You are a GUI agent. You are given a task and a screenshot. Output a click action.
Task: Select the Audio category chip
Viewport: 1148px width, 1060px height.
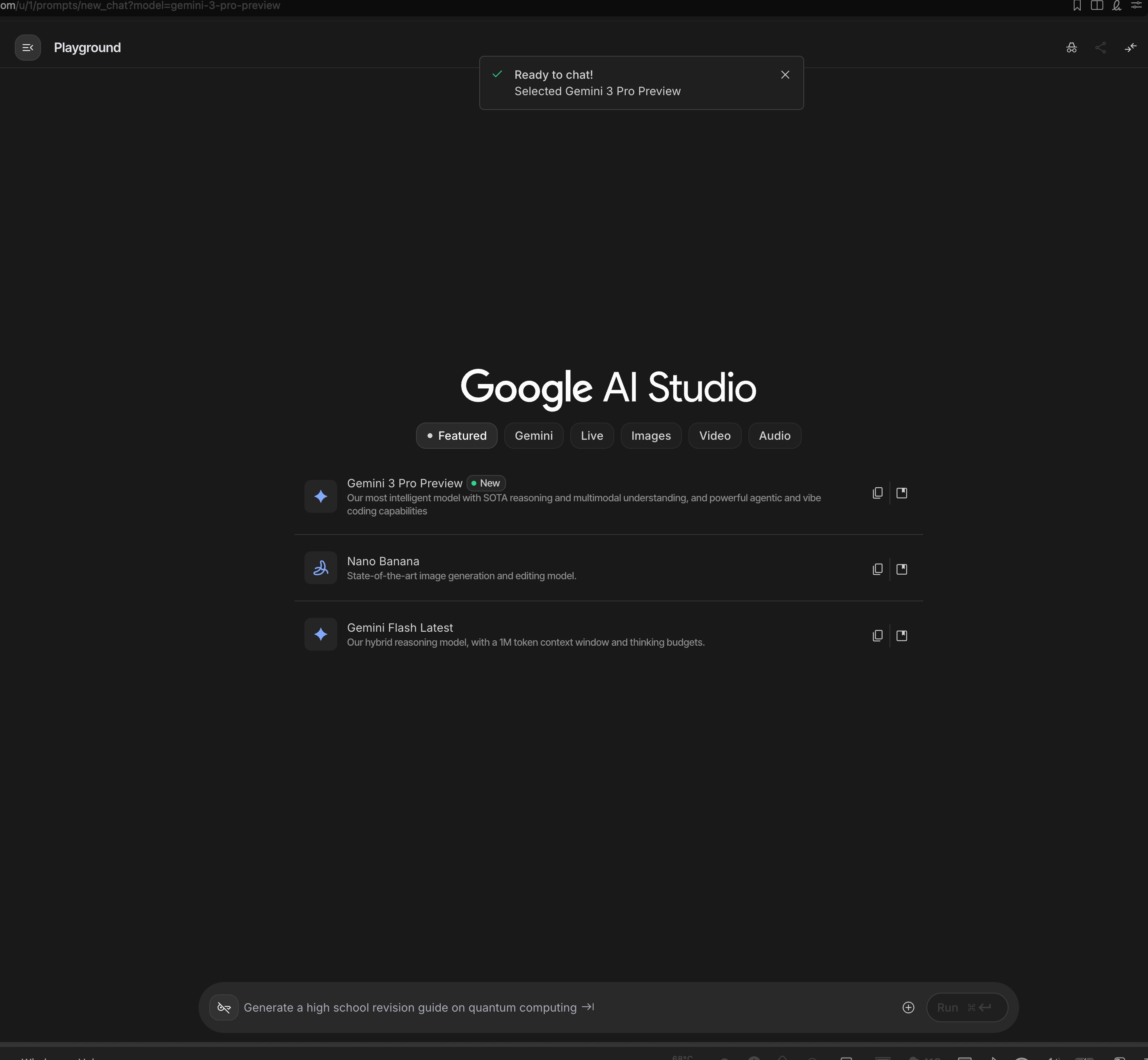point(774,435)
